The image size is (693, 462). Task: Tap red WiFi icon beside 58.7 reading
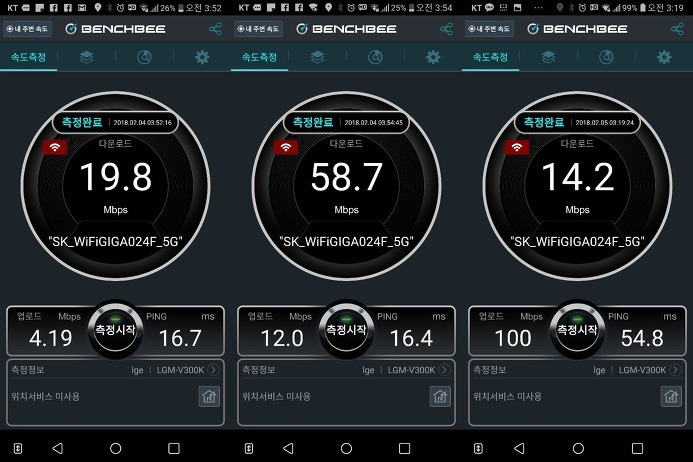286,147
